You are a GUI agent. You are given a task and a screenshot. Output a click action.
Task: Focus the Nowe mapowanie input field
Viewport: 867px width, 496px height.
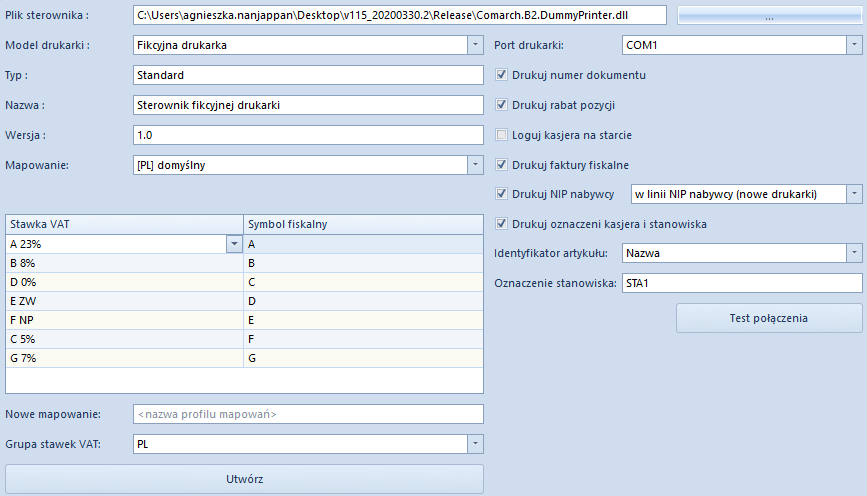click(x=308, y=414)
